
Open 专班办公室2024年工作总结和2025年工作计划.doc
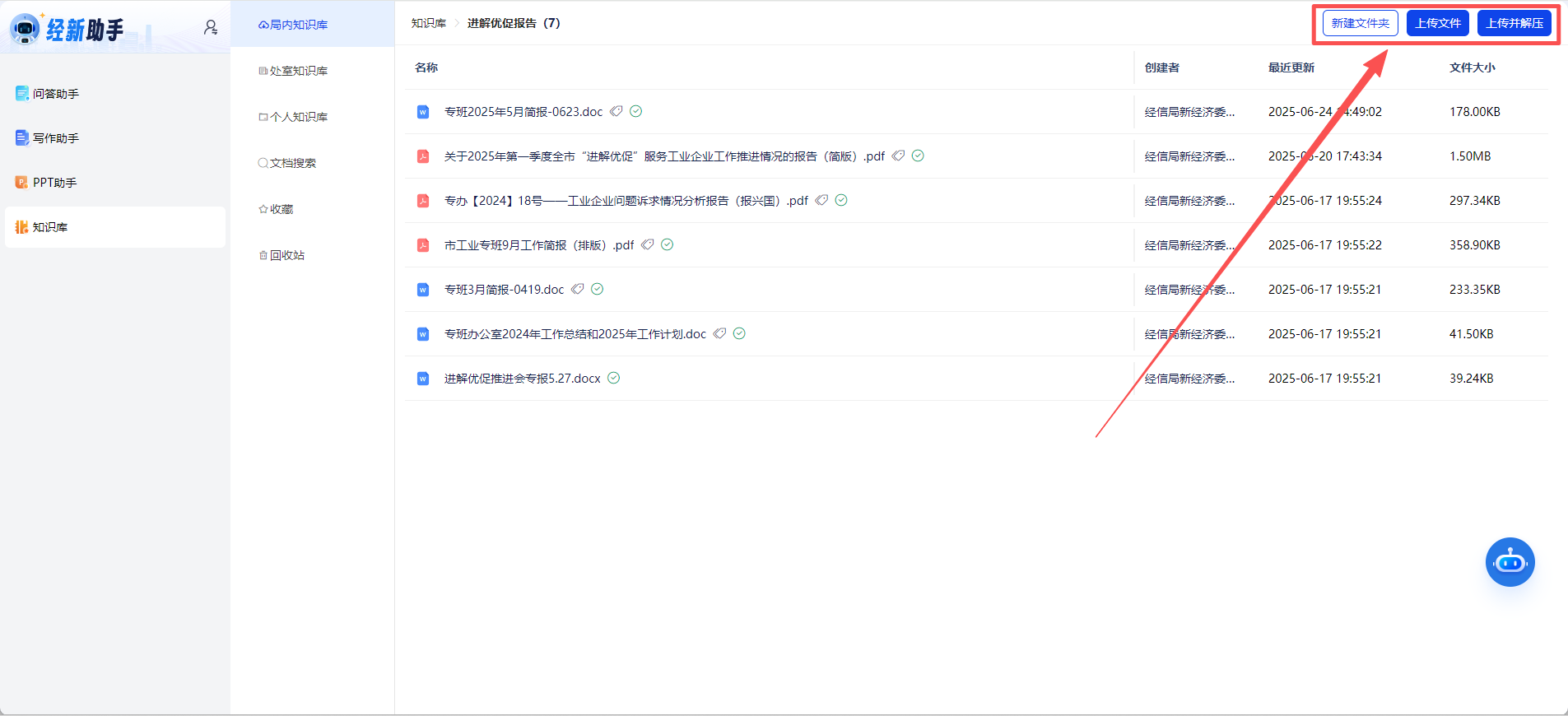pyautogui.click(x=575, y=334)
